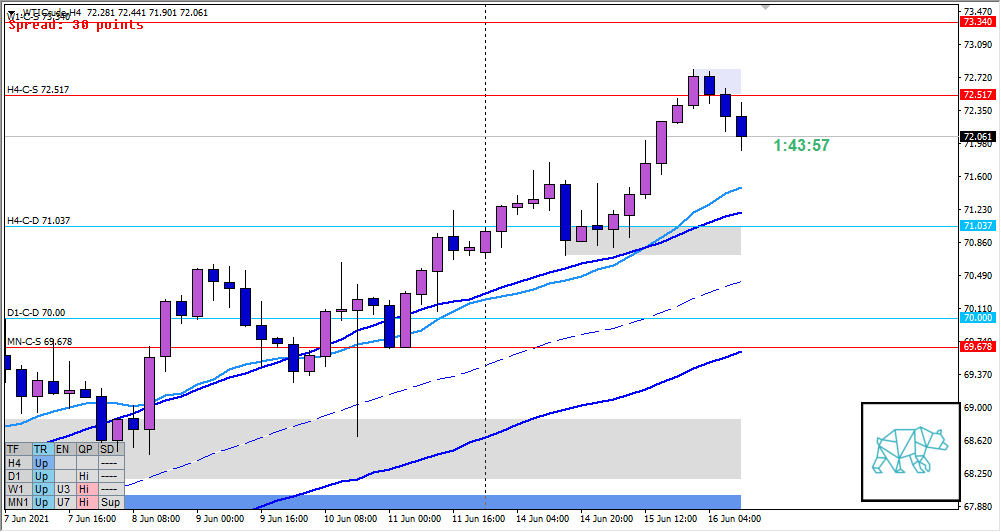
Task: Click the chart shift triangle marker at top
Action: click(766, 6)
